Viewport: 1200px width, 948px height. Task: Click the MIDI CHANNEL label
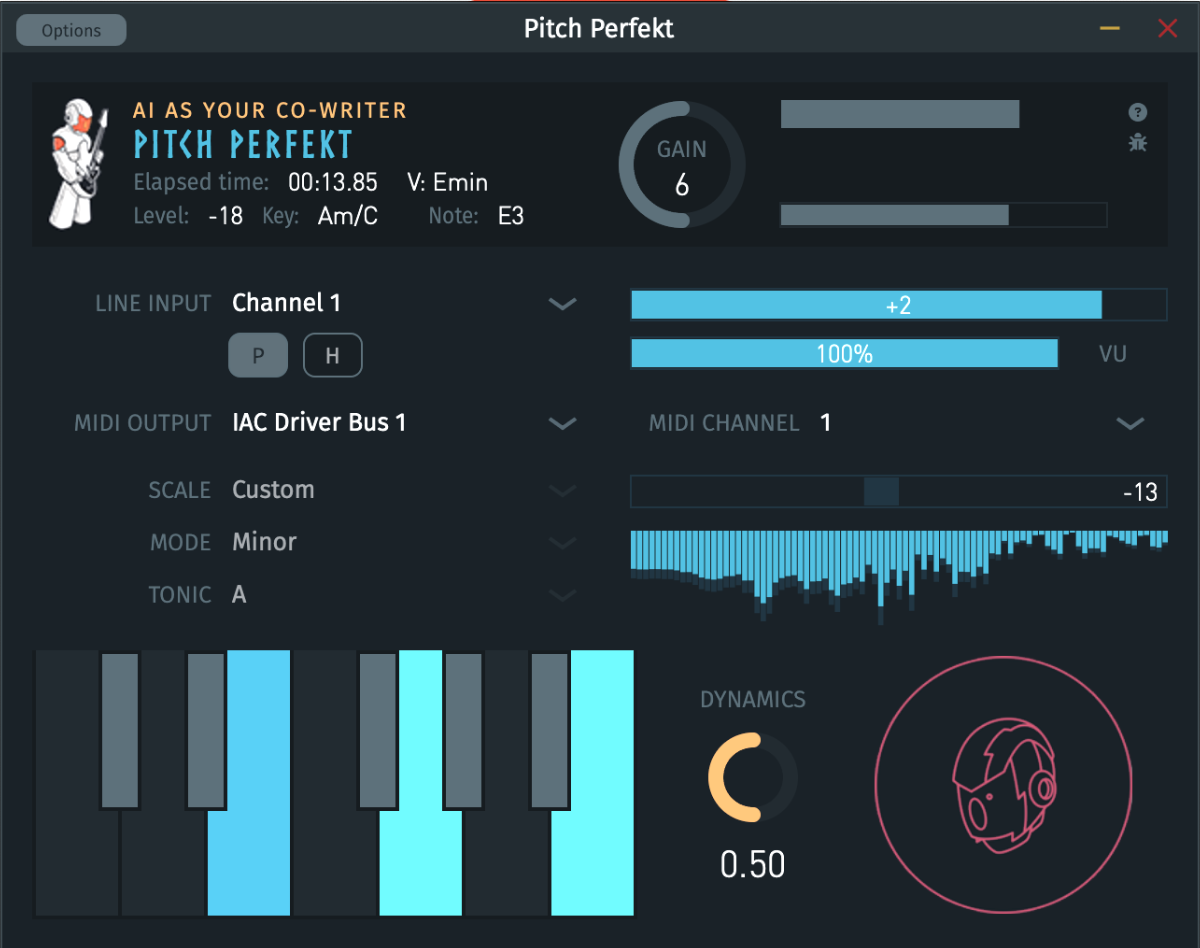(x=724, y=423)
